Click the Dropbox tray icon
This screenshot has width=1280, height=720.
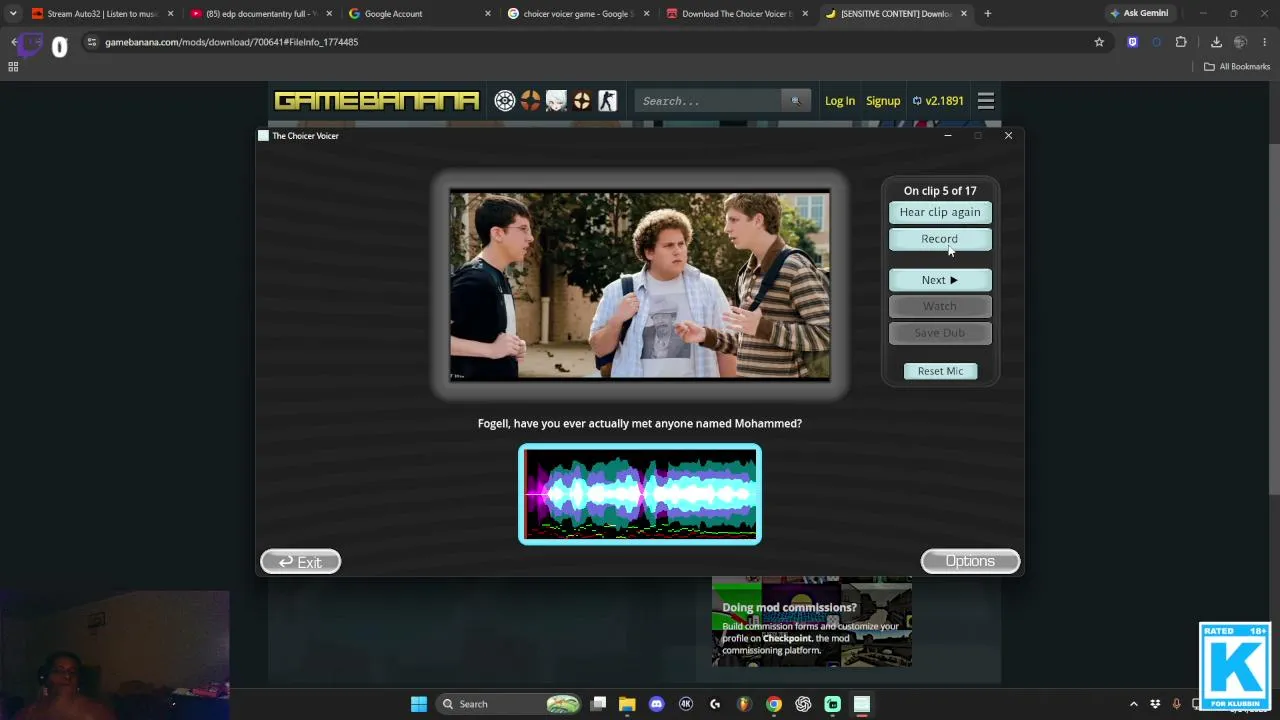click(1156, 704)
